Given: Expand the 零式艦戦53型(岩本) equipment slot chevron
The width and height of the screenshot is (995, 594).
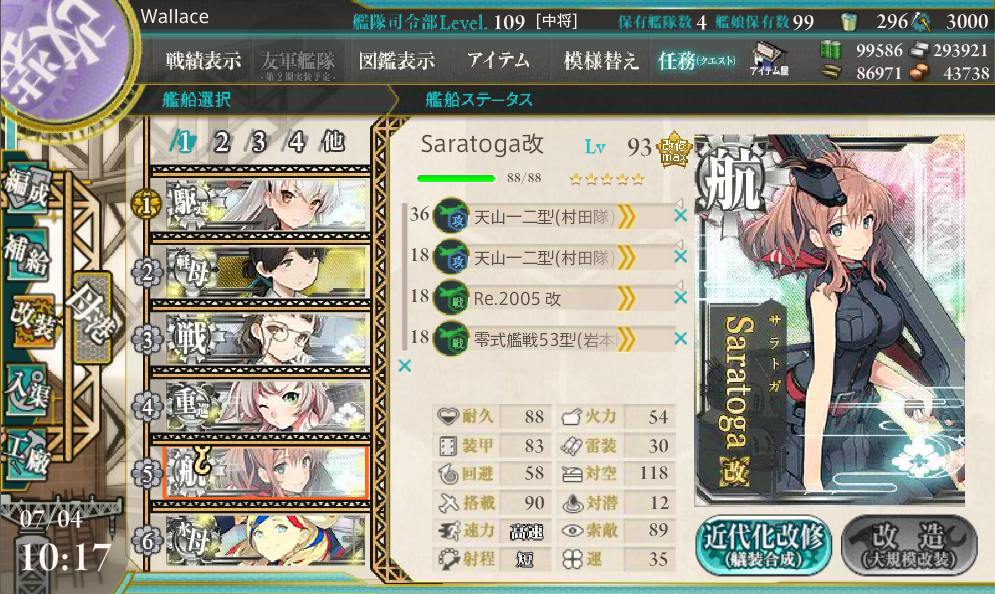Looking at the screenshot, I should point(626,340).
